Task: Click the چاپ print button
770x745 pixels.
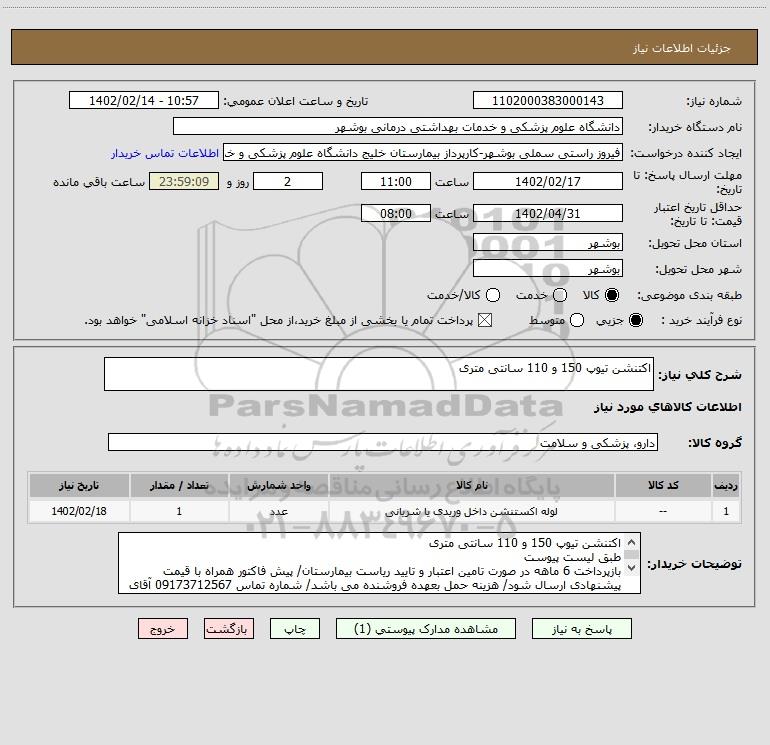Action: coord(295,629)
